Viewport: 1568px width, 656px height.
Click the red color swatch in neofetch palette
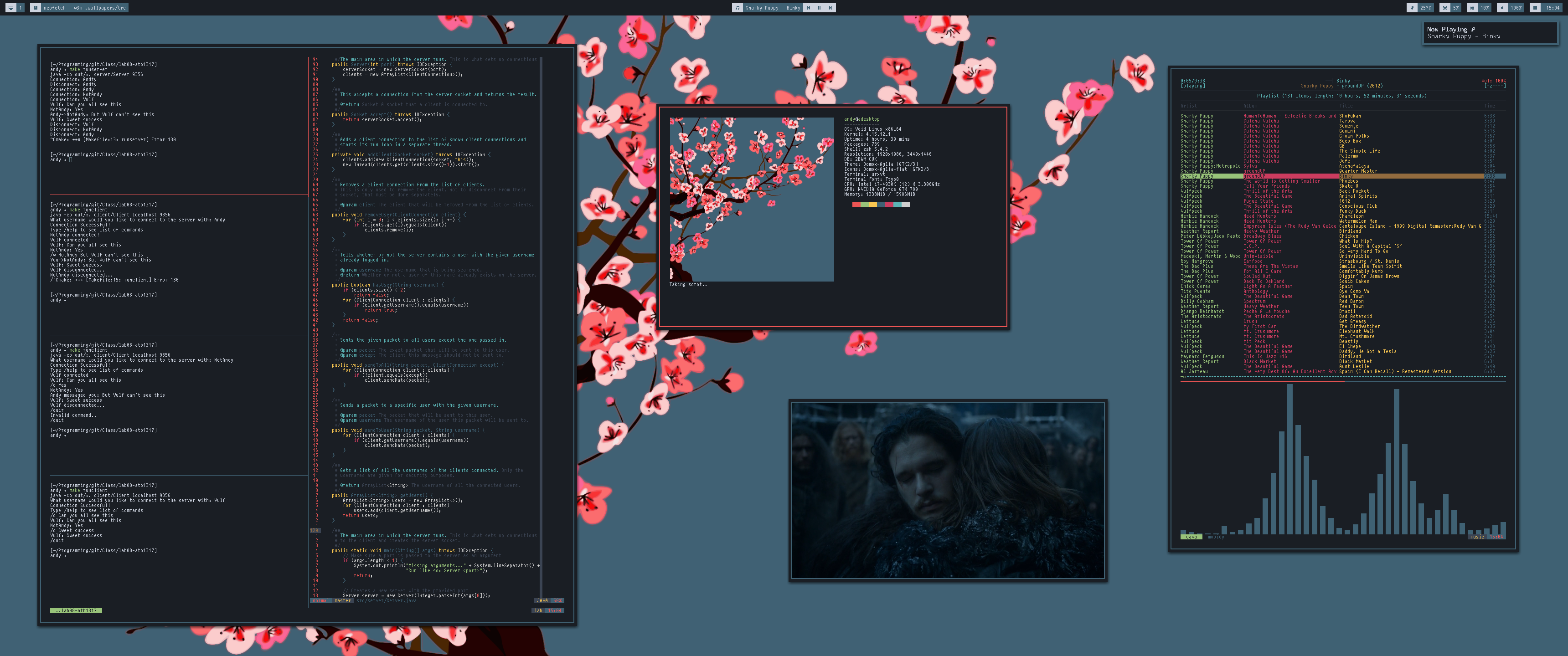[856, 205]
